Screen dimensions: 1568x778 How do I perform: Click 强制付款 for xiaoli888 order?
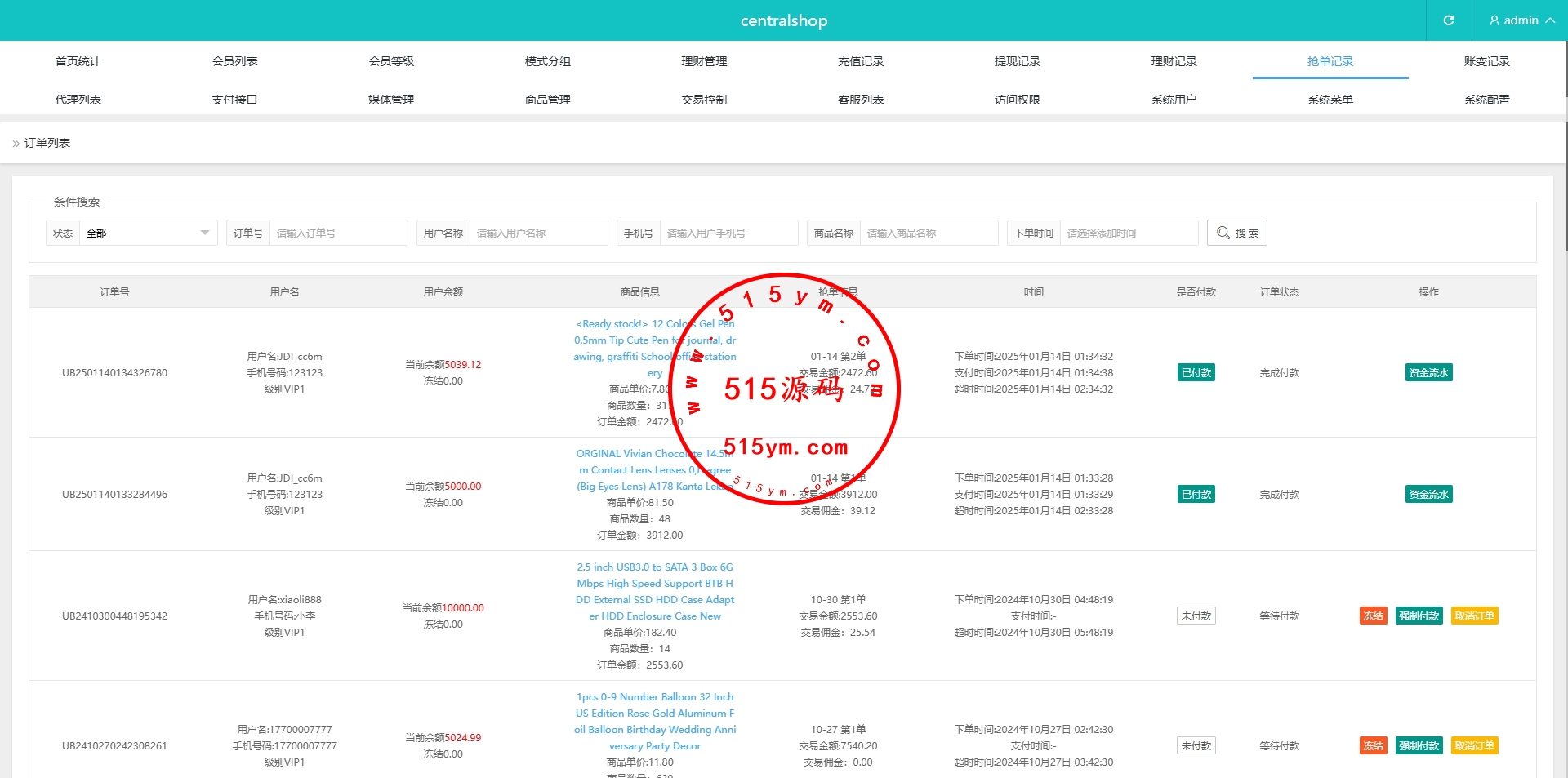click(x=1419, y=616)
